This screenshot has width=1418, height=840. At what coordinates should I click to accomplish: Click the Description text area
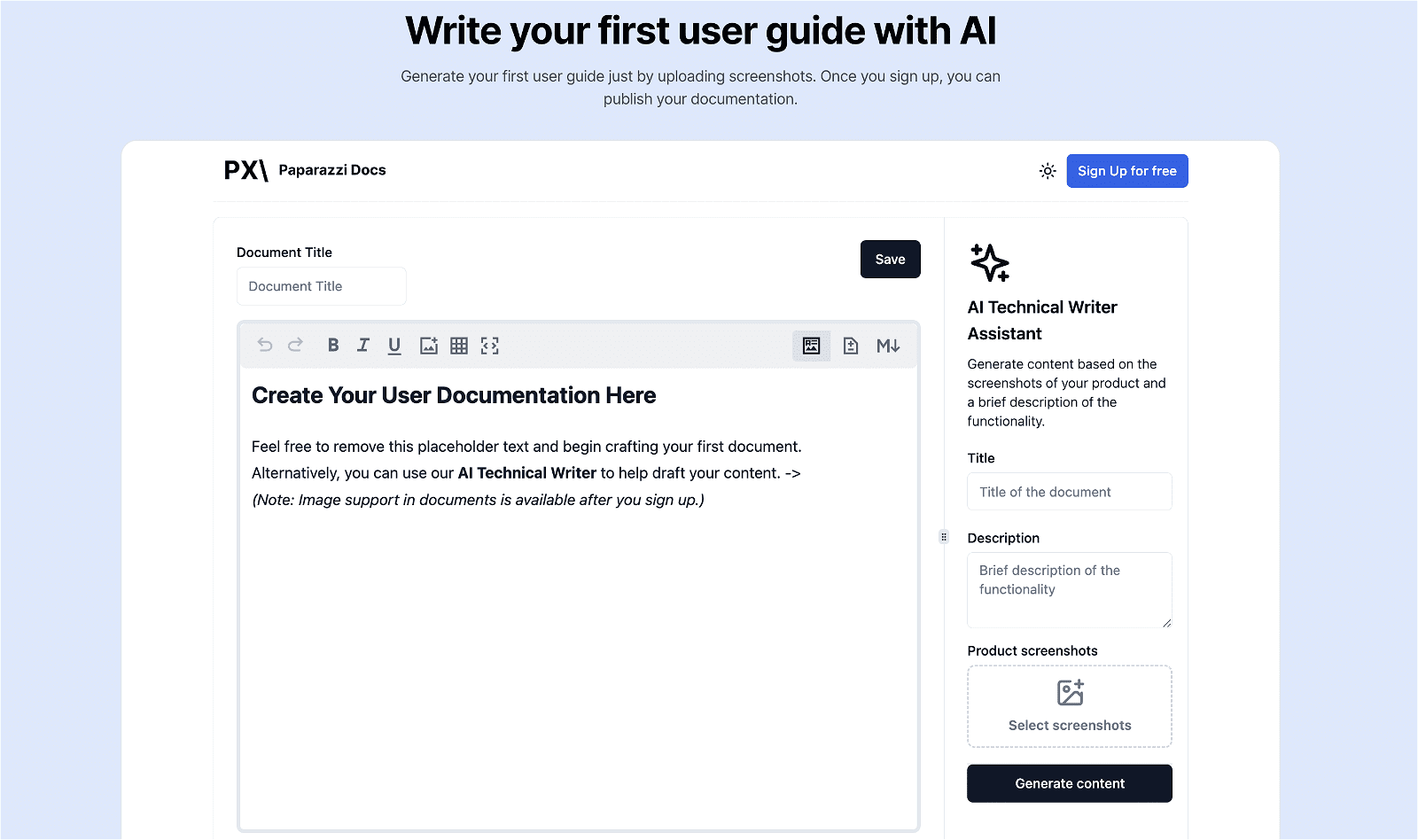pyautogui.click(x=1069, y=589)
